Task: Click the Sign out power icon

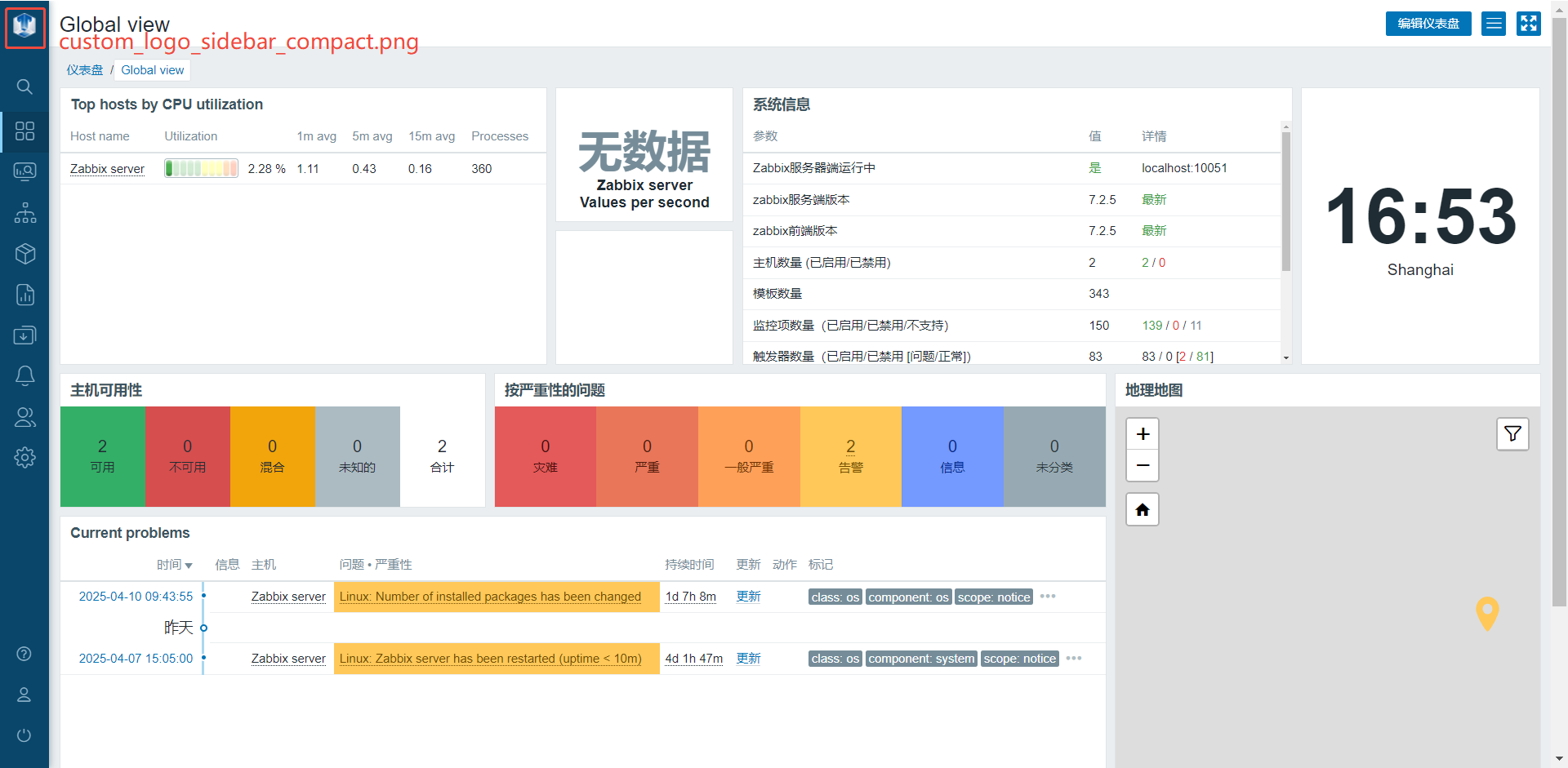Action: coord(24,735)
